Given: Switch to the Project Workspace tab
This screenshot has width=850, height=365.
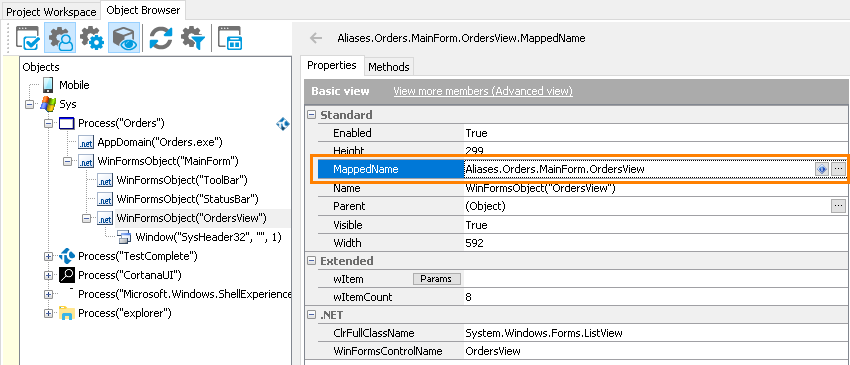Looking at the screenshot, I should [51, 11].
